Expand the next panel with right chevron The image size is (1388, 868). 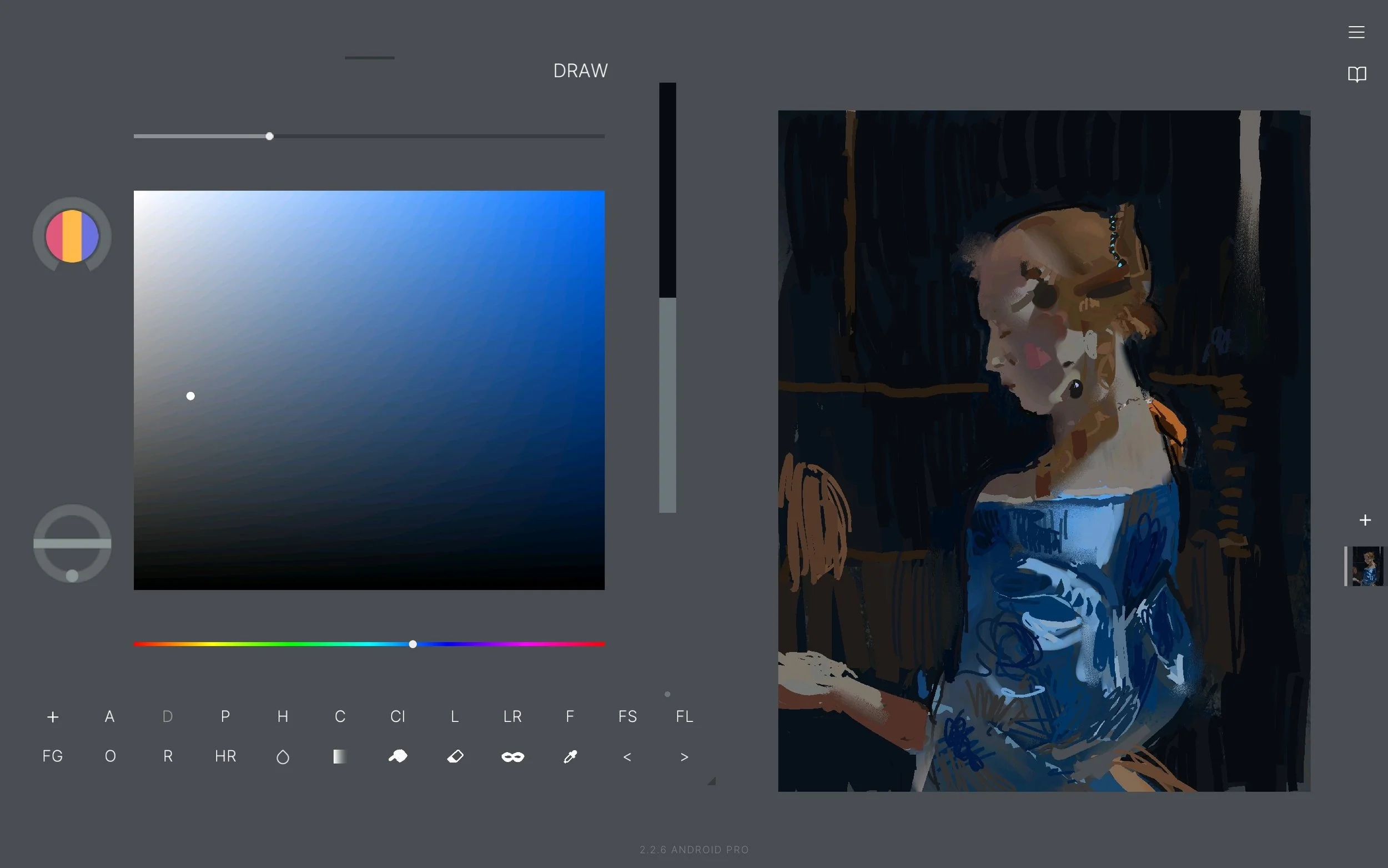tap(683, 756)
